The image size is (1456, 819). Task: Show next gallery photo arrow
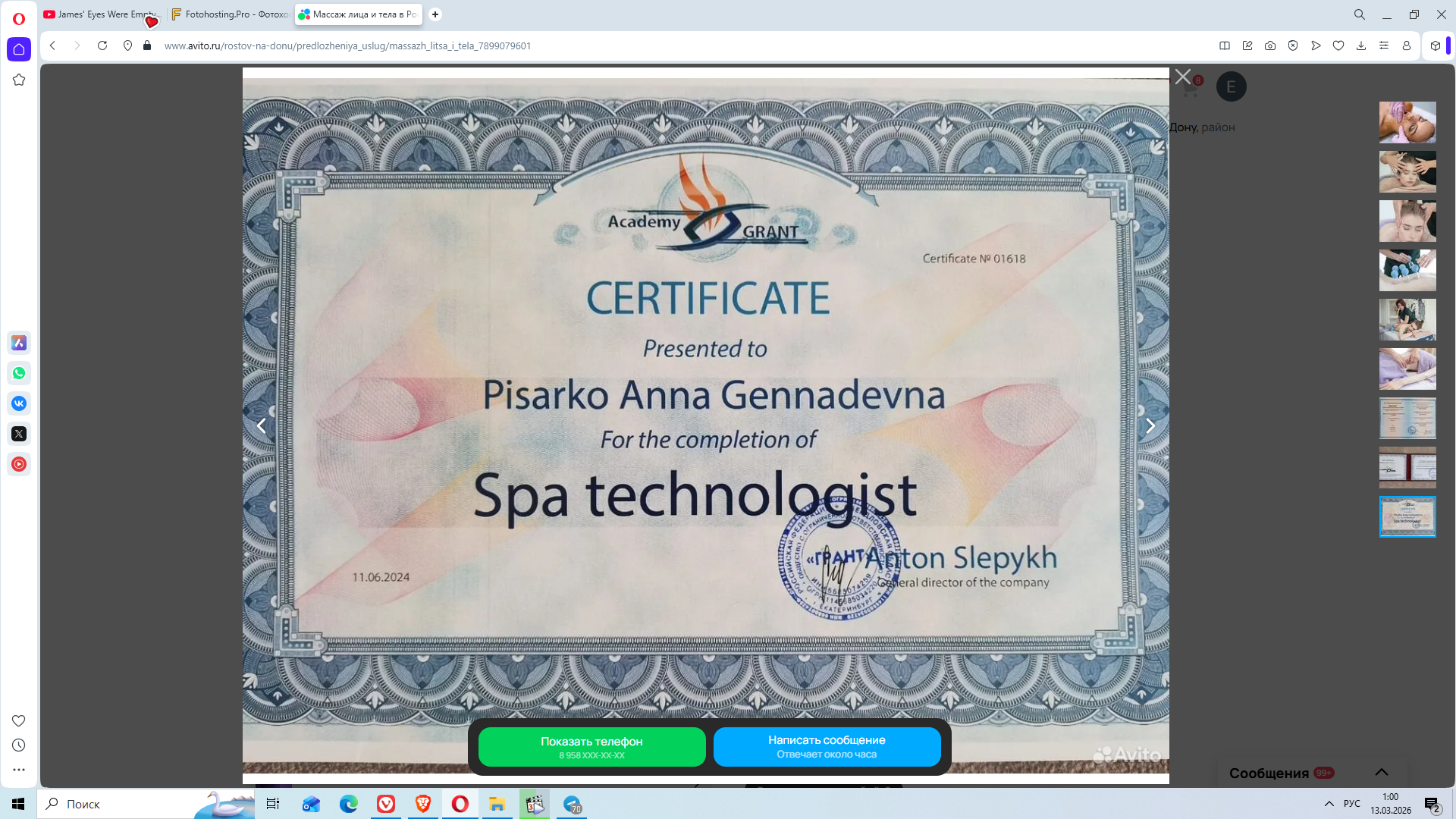[1150, 426]
